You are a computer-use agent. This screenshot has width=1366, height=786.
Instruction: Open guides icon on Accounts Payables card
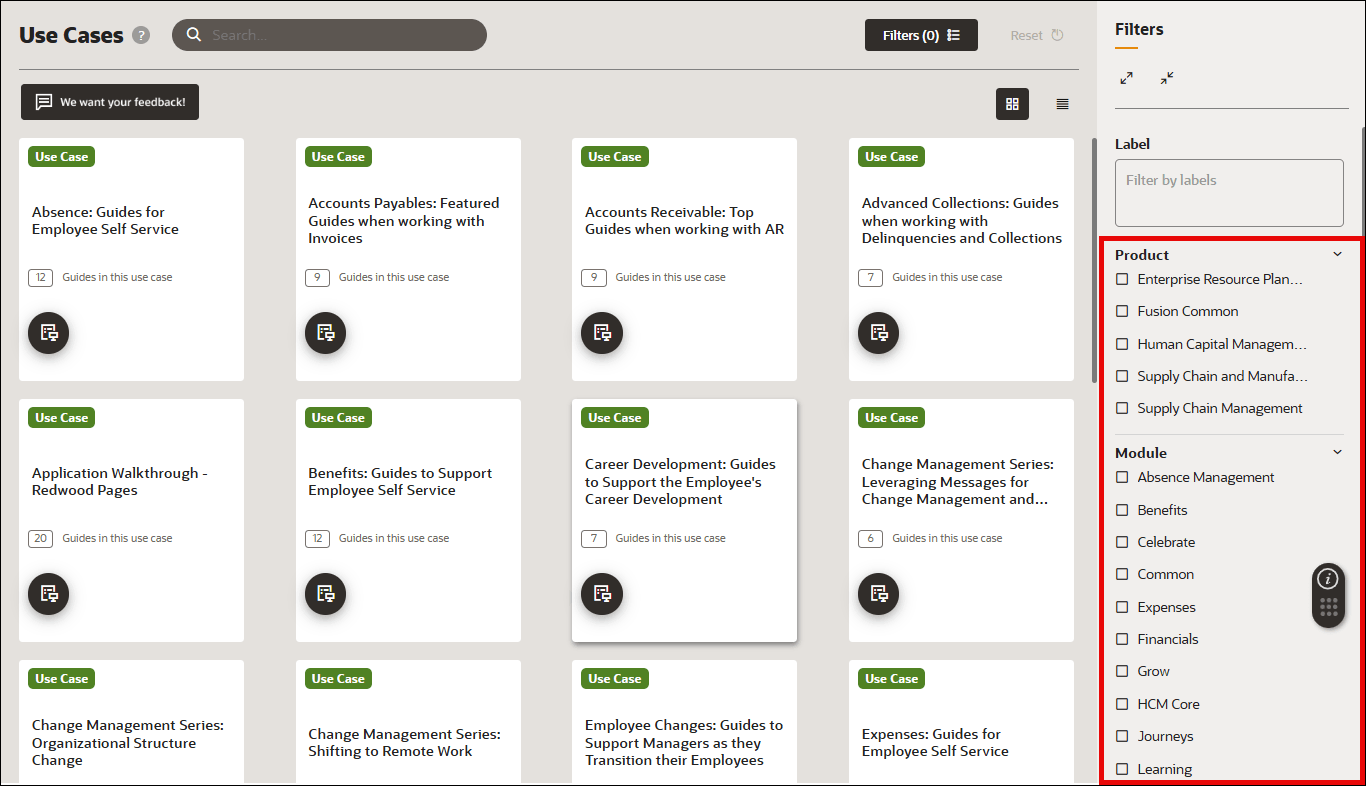point(325,333)
